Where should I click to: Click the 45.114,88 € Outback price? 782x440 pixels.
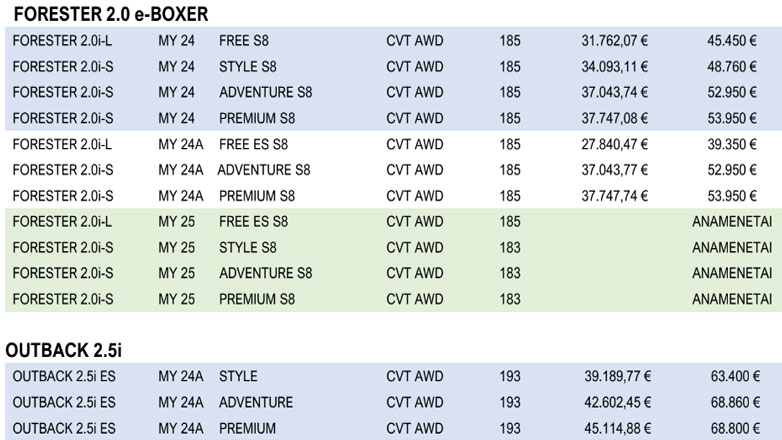pos(618,428)
